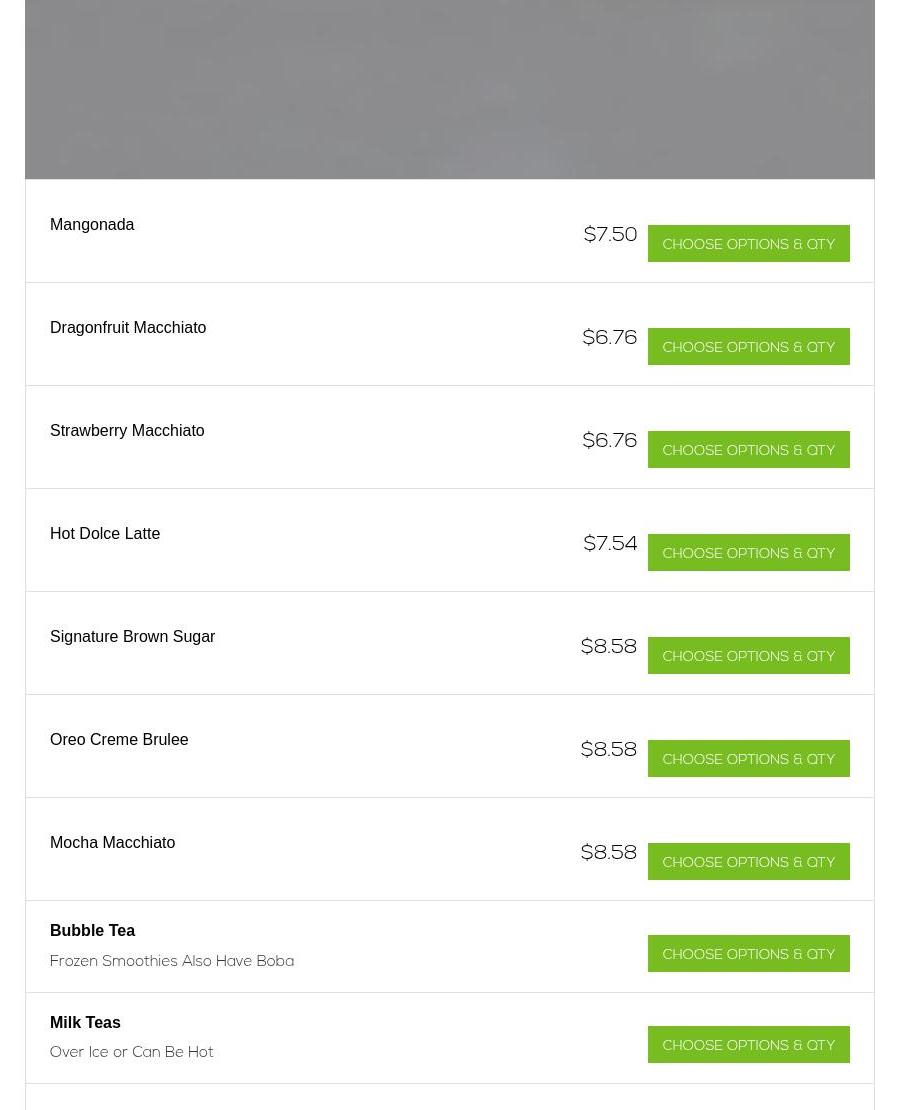Viewport: 910px width, 1110px height.
Task: Select the Mocha Macchiato title
Action: (112, 843)
